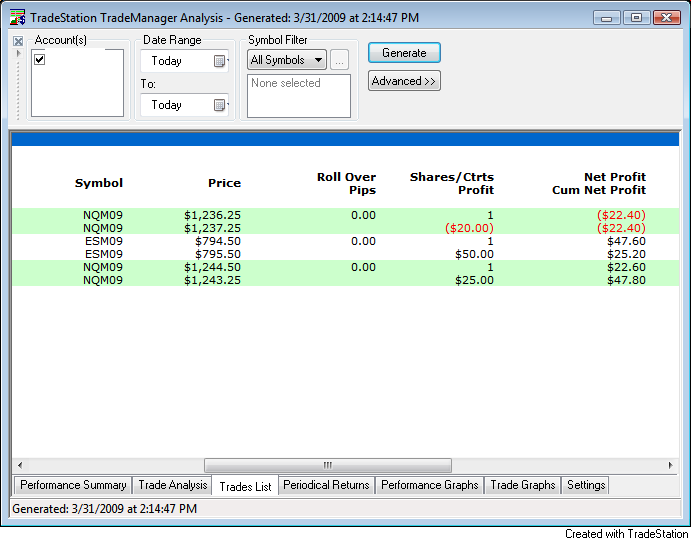Click the TradeStation app icon in title bar

[18, 18]
